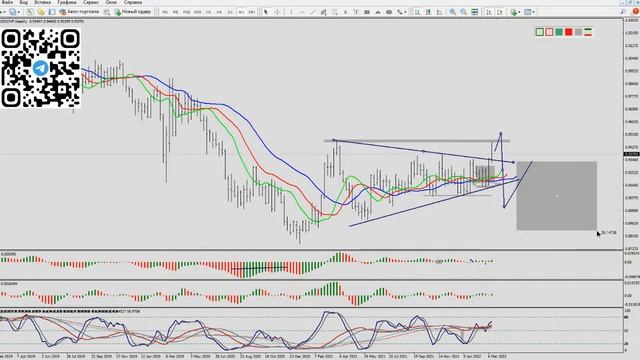Select the Text Label tool
Screen dimensions: 640x360
point(356,12)
